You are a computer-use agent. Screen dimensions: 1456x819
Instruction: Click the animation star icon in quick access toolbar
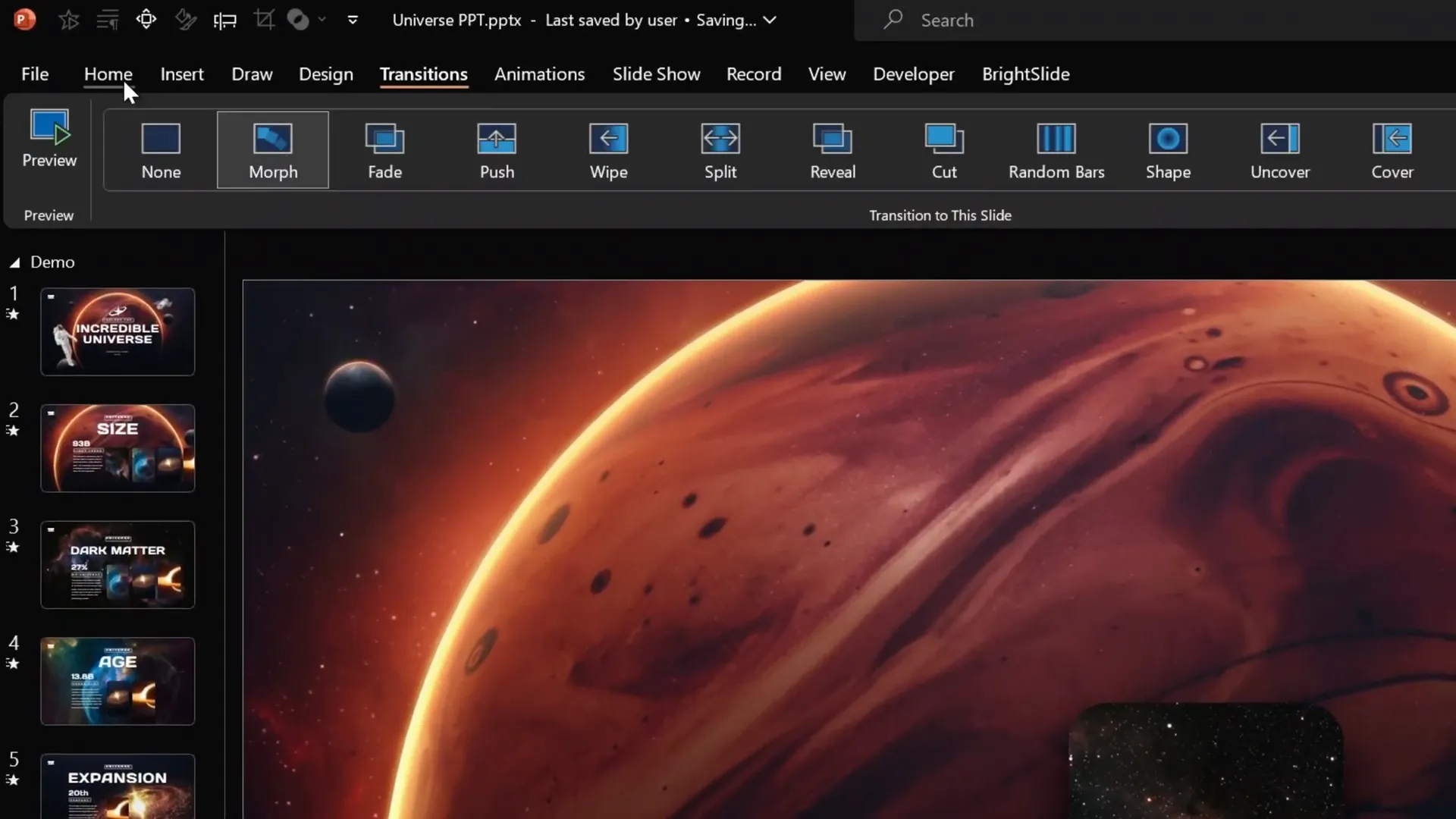coord(69,20)
